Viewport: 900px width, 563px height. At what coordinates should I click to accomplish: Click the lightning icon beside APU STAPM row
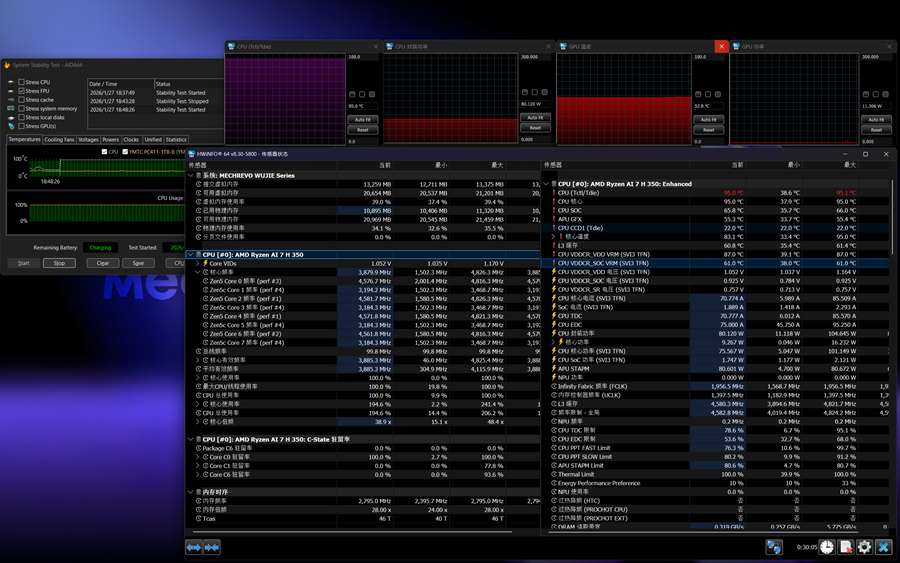(x=554, y=368)
